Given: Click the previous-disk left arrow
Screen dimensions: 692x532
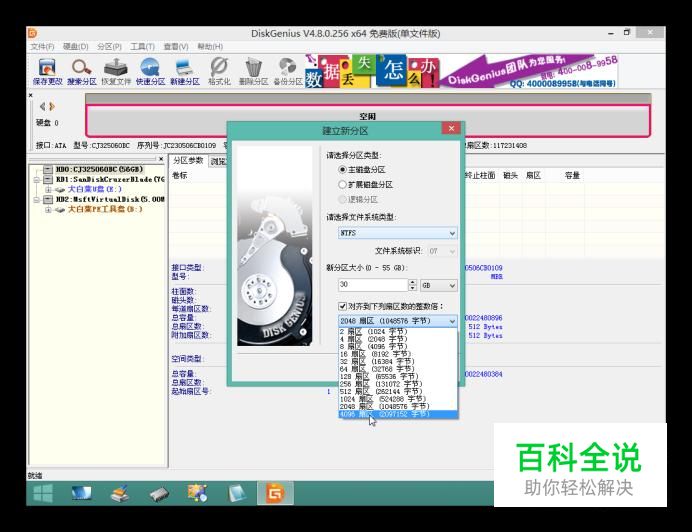Looking at the screenshot, I should pos(42,106).
